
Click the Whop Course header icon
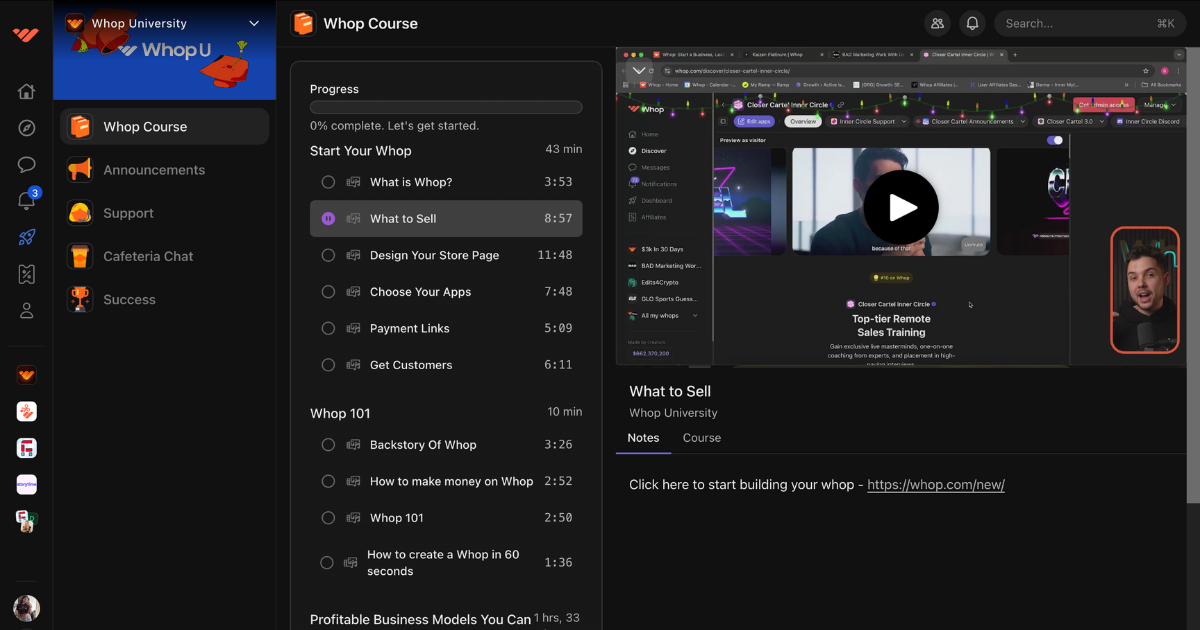302,23
